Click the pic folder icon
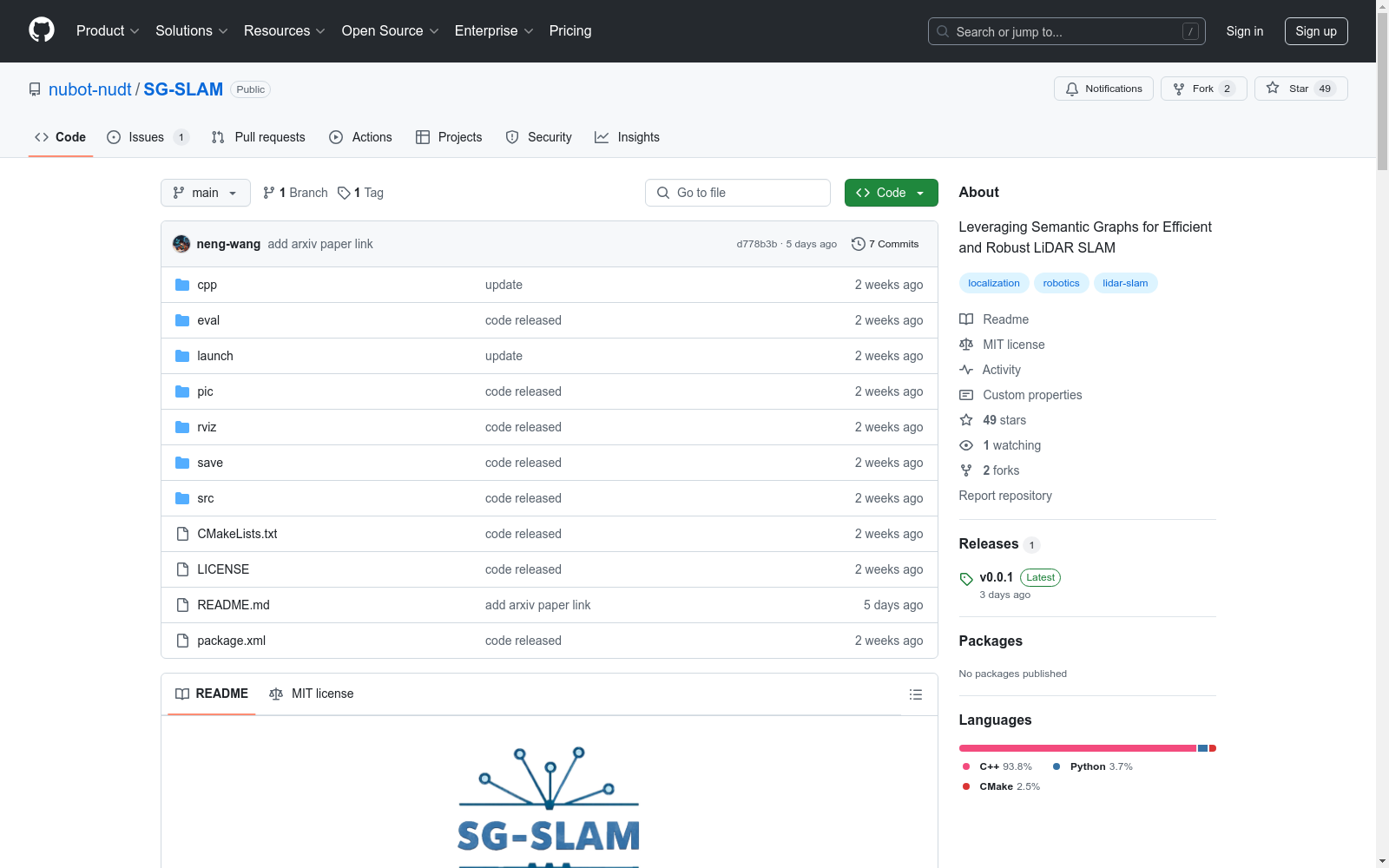Screen dimensions: 1389x868 182,391
